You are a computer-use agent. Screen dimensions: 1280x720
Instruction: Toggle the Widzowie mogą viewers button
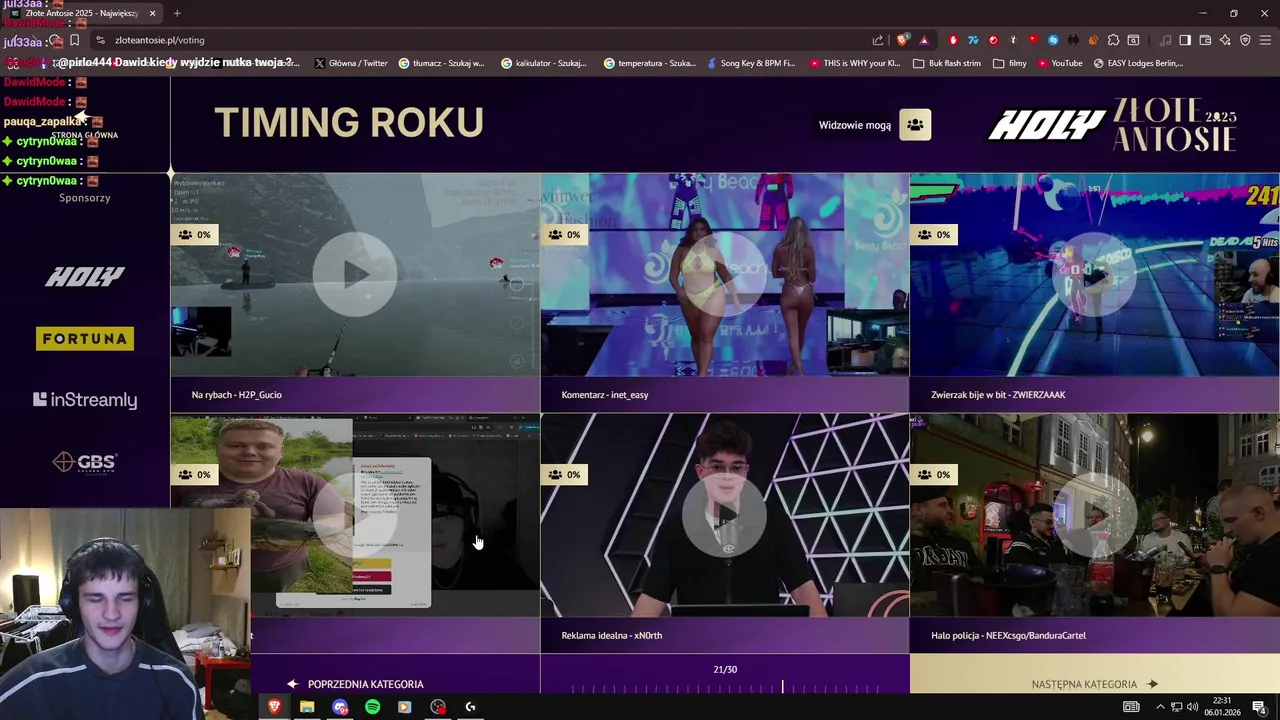(x=915, y=125)
